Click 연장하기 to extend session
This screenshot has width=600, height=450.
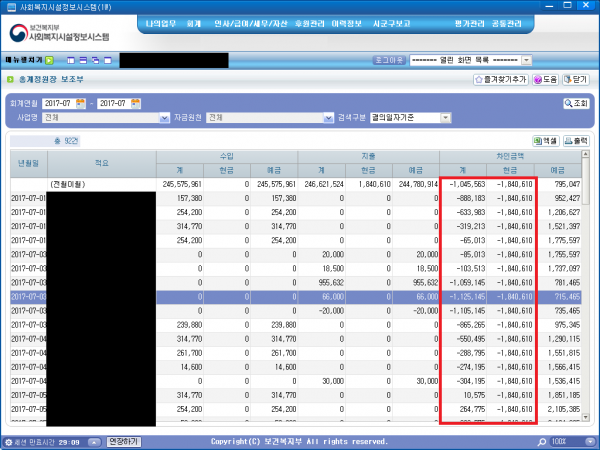(123, 441)
